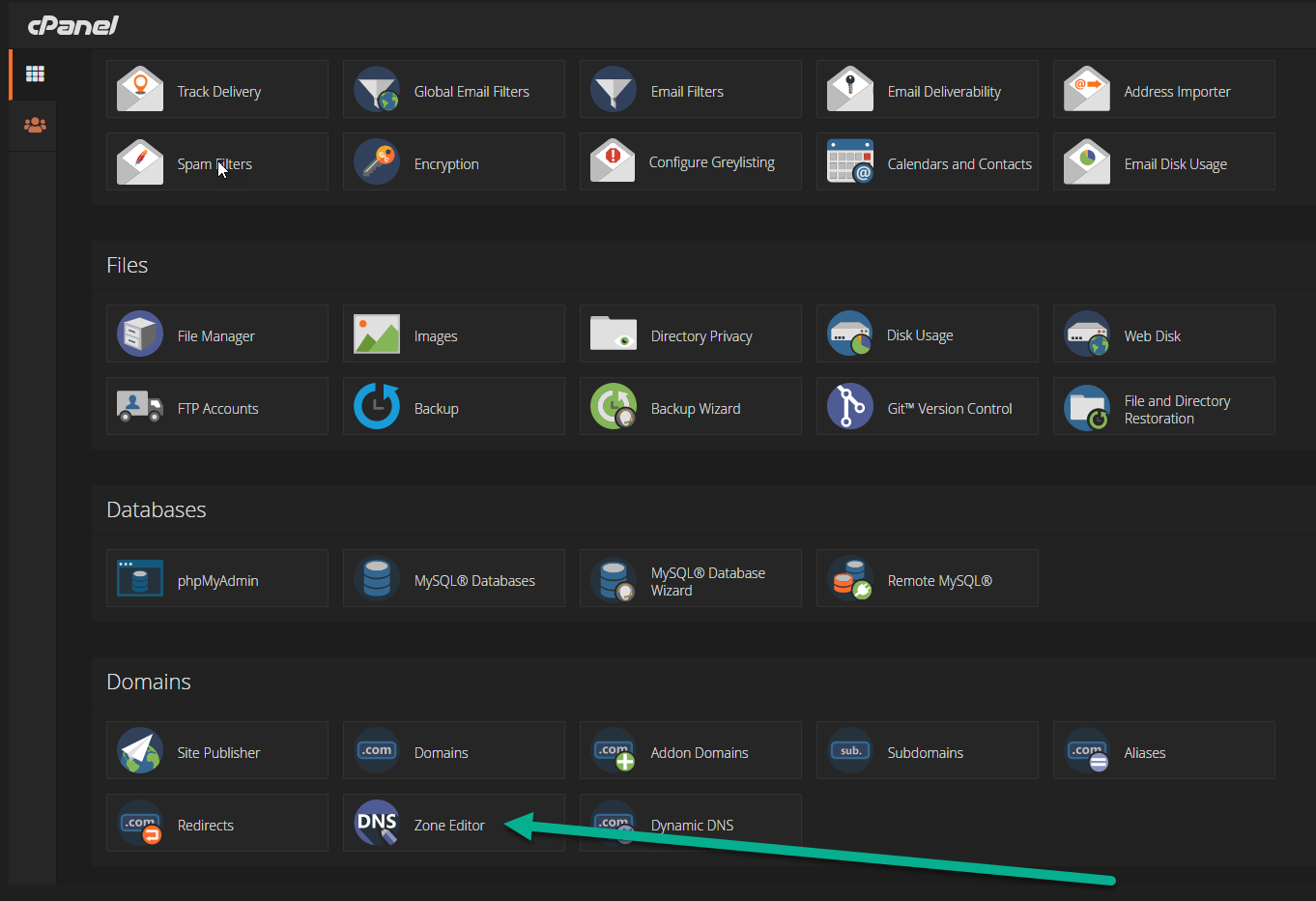Open MySQL Databases

click(473, 581)
